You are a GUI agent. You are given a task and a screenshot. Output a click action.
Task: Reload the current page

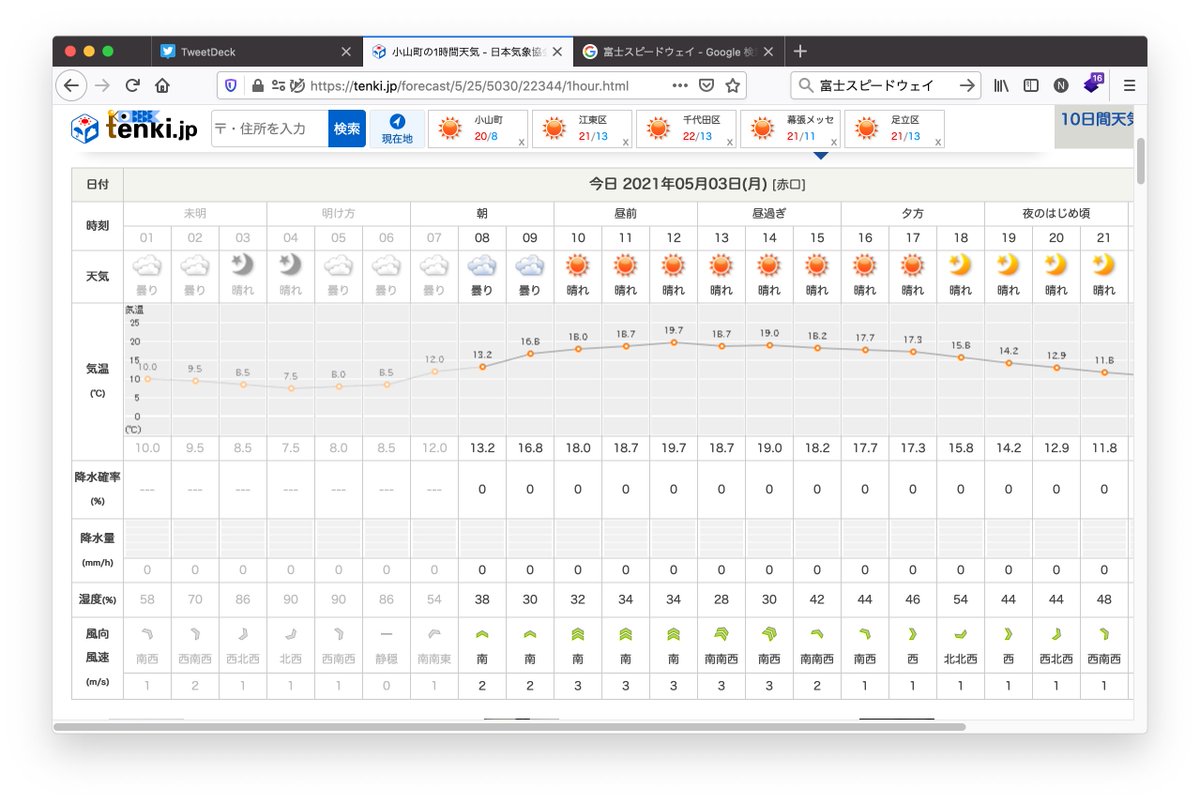[x=132, y=86]
